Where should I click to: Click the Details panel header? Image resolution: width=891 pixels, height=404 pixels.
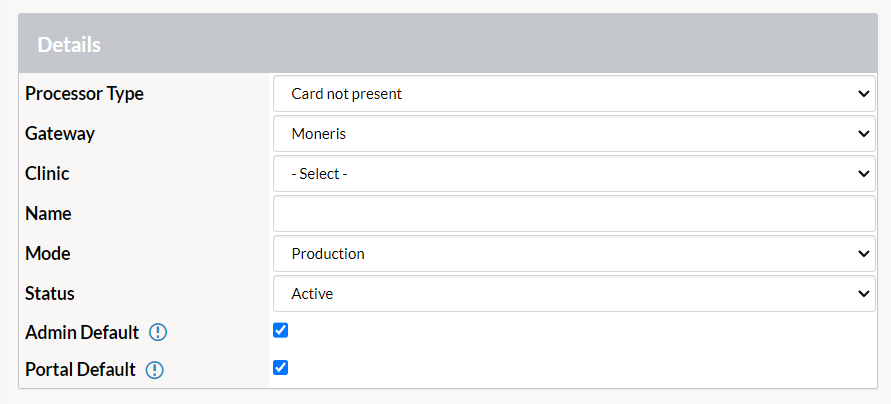(448, 43)
